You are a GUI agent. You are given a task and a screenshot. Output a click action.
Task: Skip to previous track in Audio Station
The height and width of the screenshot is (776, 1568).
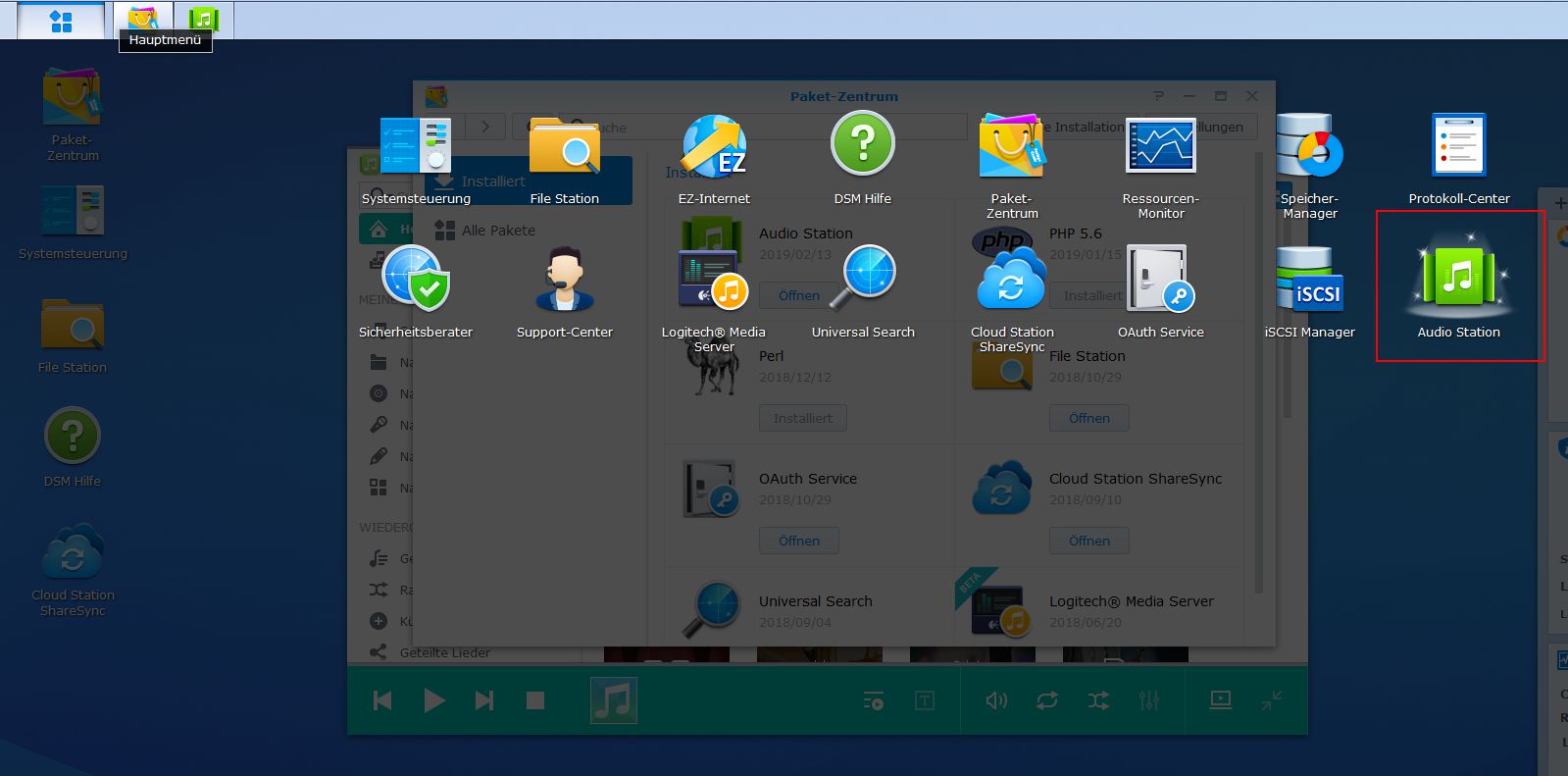click(x=383, y=700)
